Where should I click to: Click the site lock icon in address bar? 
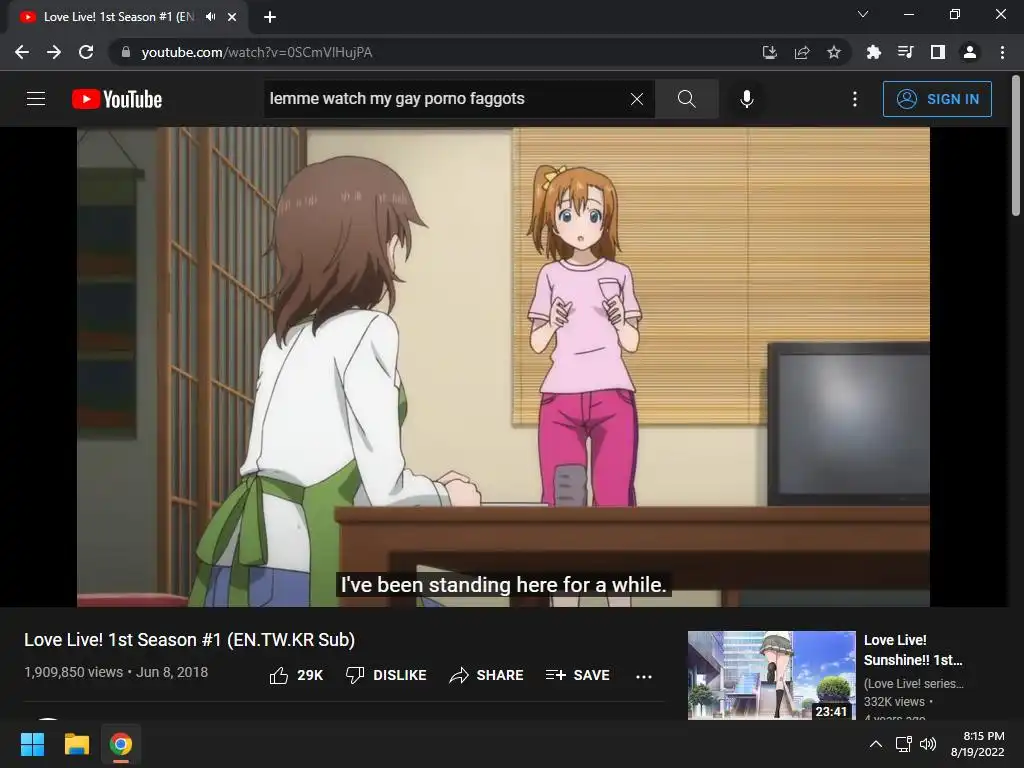[x=126, y=52]
